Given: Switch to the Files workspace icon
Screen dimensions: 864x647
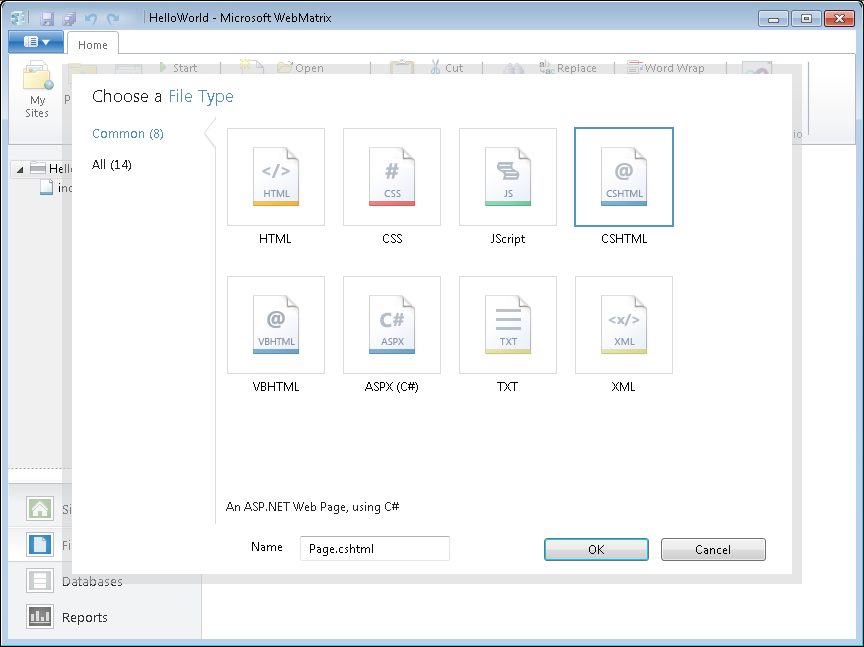Looking at the screenshot, I should pos(40,544).
